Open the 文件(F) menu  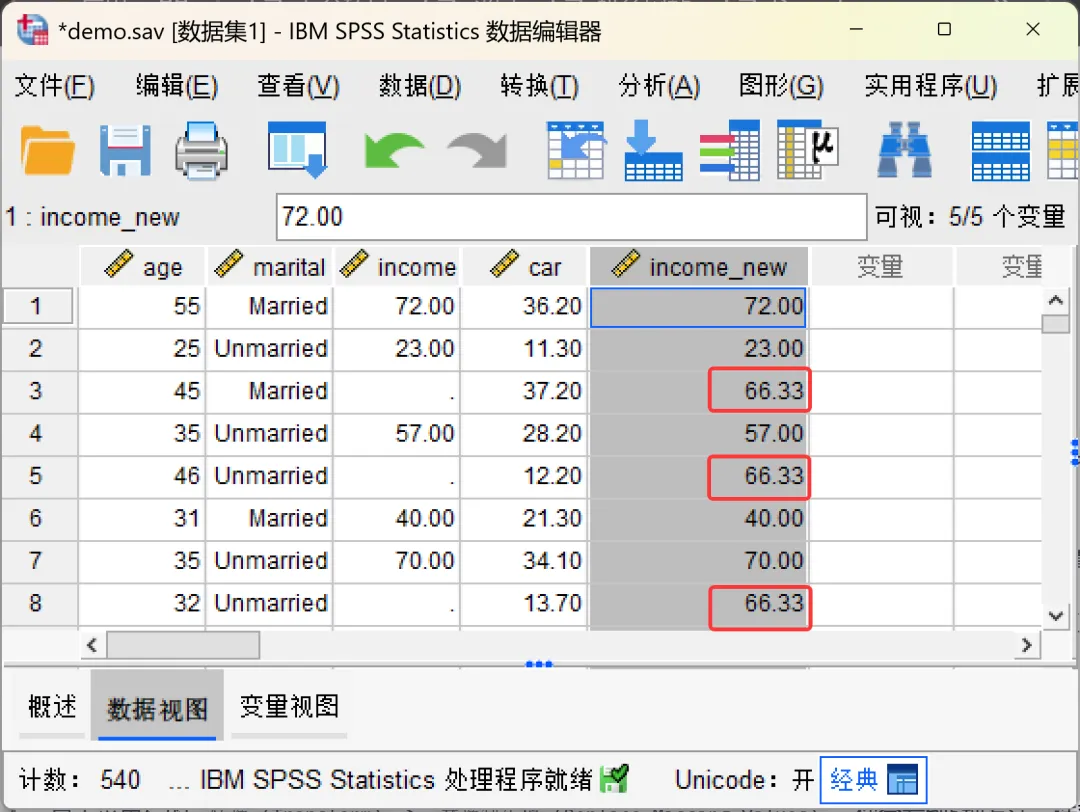[x=54, y=86]
